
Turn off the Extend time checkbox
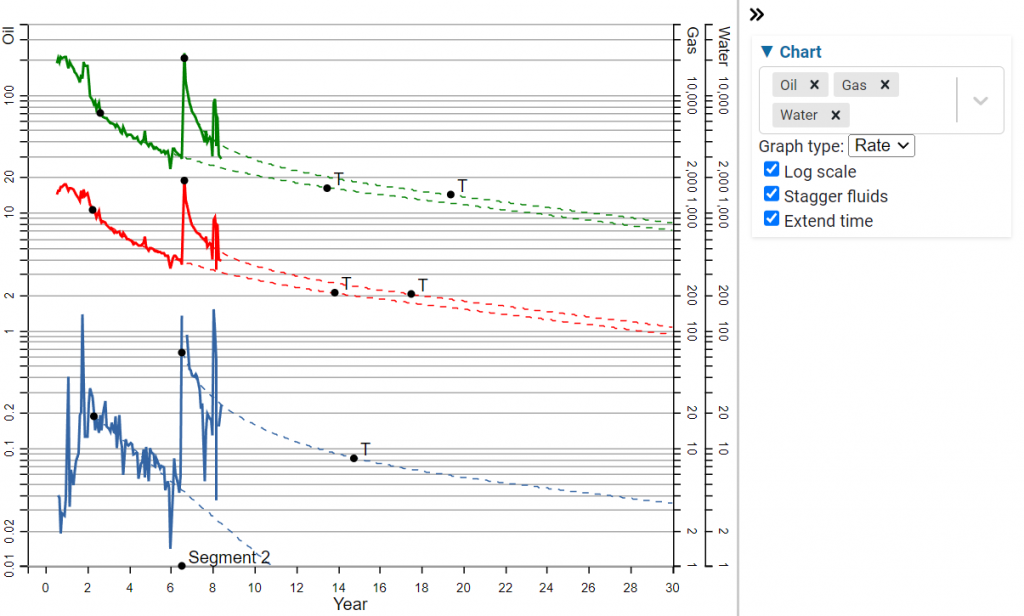click(x=771, y=219)
